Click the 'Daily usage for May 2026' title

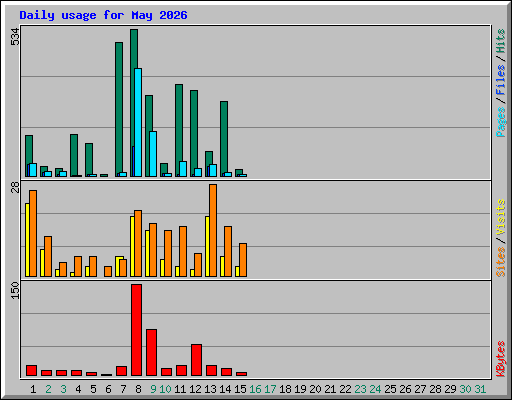point(103,15)
